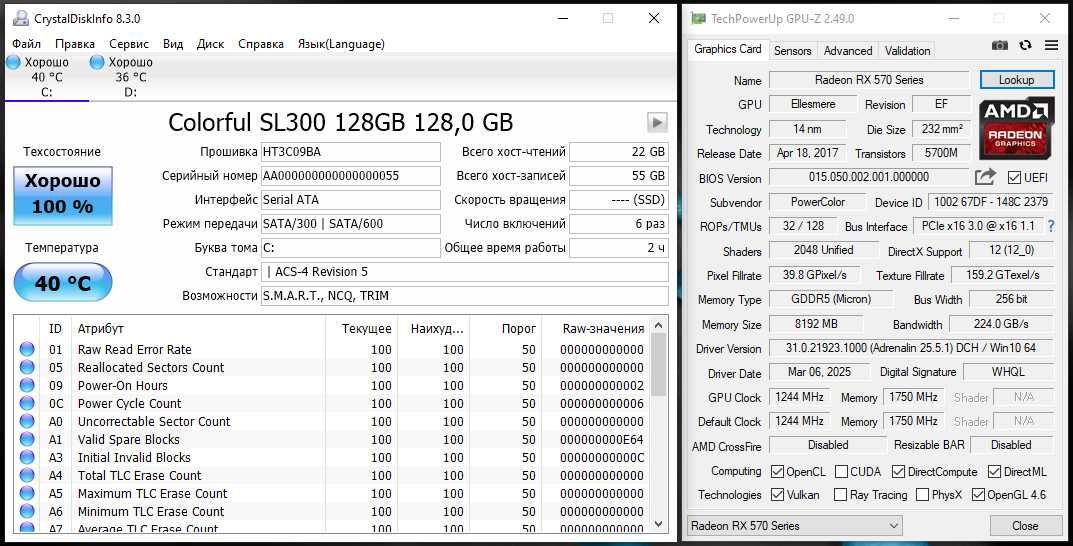Click the Режим передачи field SATA/300 | SATA/600

point(351,224)
